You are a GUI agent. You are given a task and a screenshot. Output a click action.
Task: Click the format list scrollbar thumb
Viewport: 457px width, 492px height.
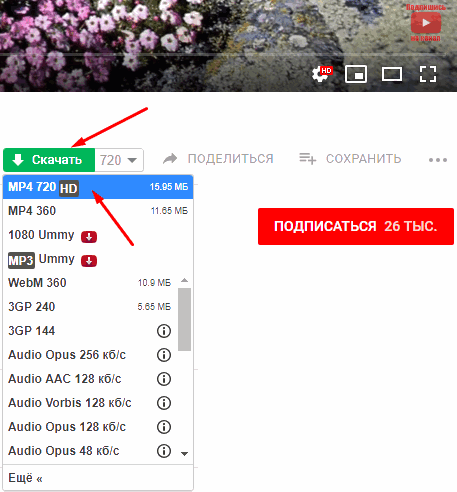pos(184,319)
